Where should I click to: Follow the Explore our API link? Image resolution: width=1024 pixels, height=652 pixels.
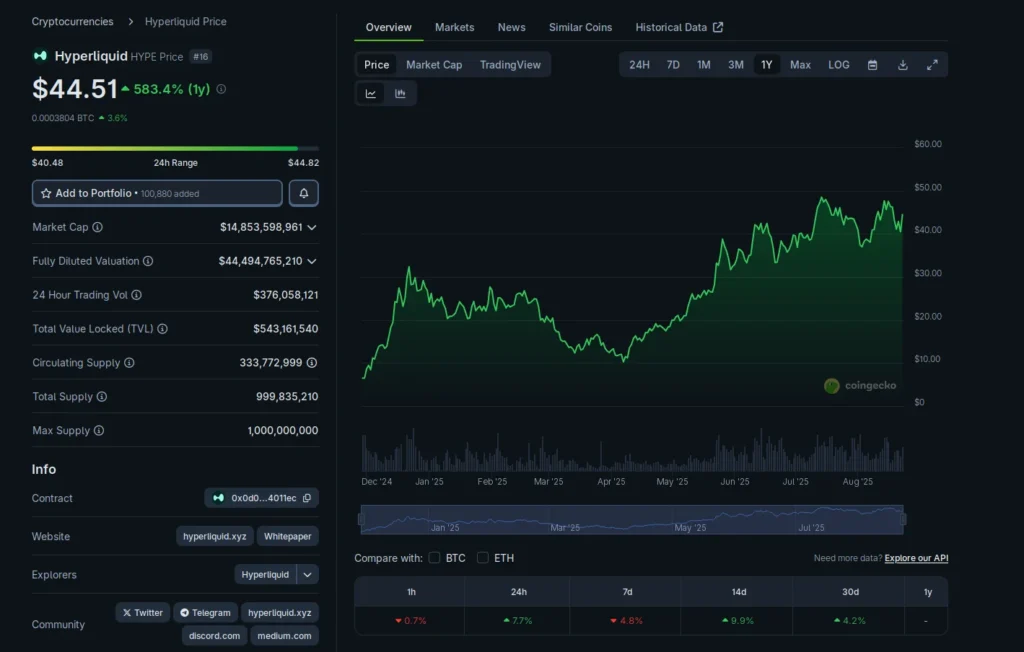[916, 558]
